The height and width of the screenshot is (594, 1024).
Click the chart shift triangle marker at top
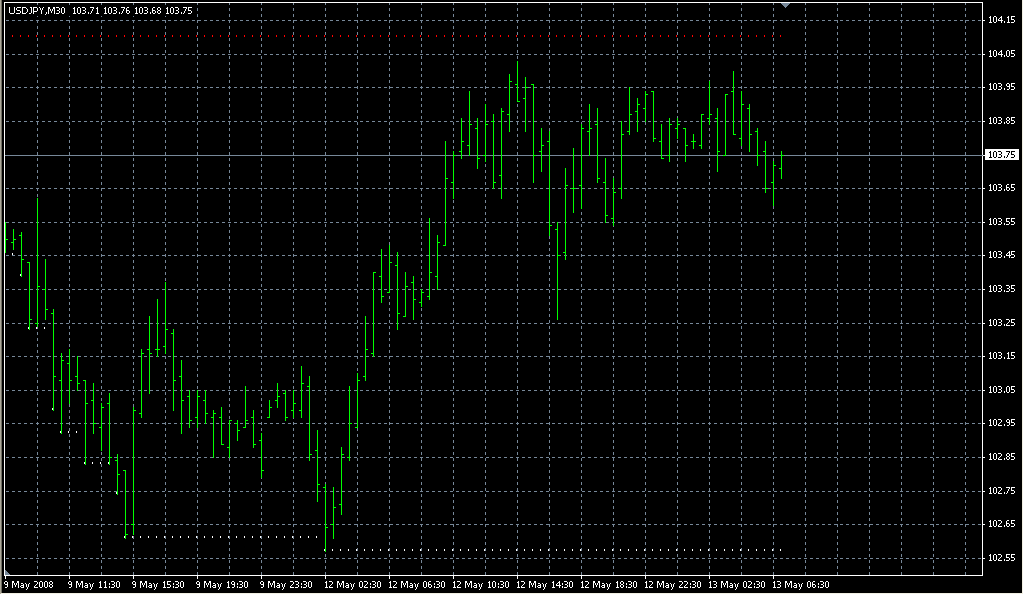786,7
